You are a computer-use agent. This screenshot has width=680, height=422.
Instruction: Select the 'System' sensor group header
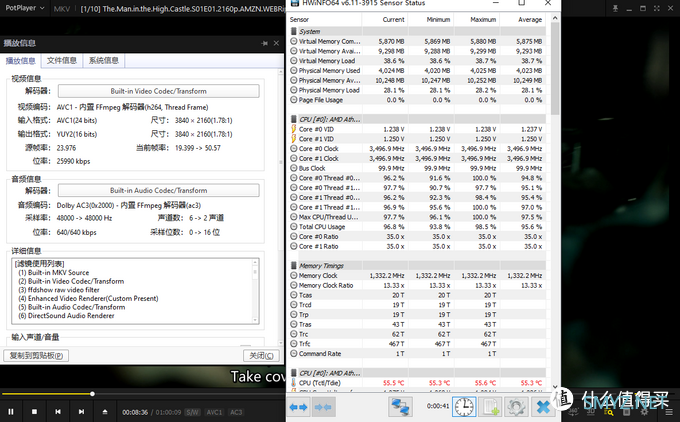click(x=417, y=31)
